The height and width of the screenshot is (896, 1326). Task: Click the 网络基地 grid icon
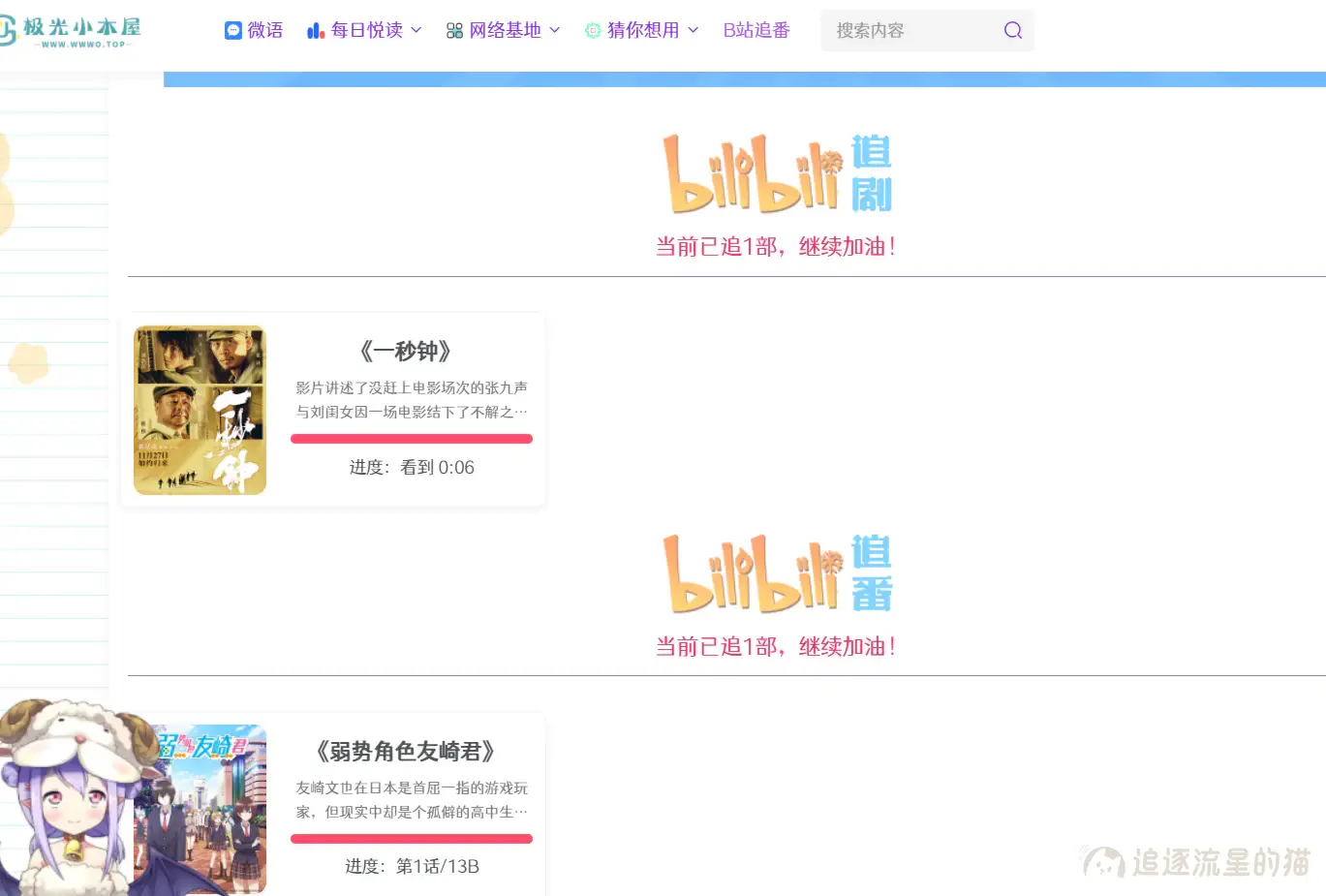454,31
